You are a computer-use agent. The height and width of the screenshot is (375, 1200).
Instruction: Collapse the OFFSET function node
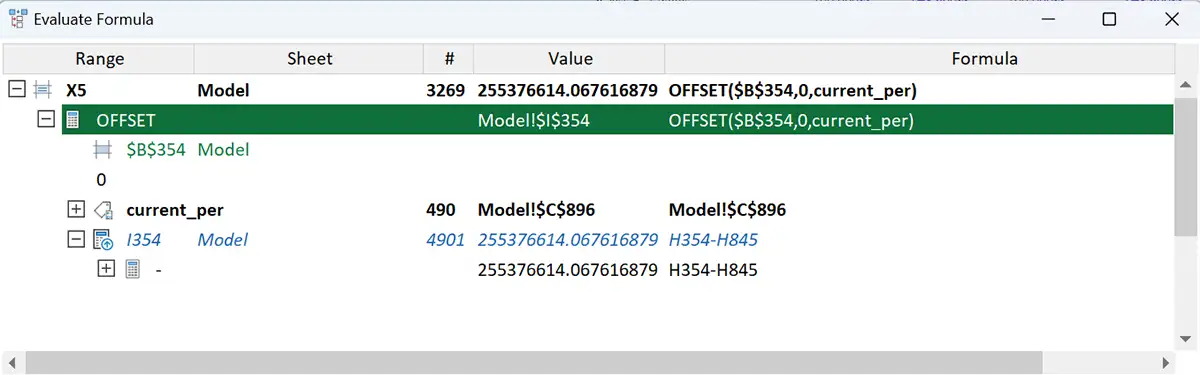click(45, 120)
